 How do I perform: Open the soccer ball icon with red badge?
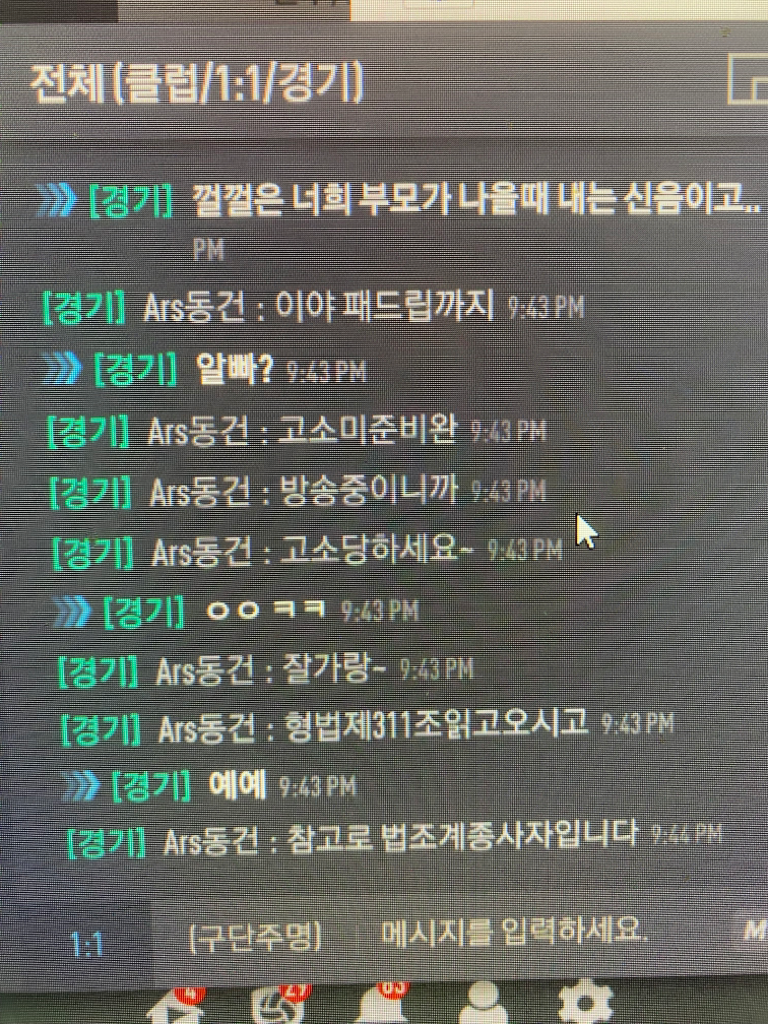point(278,1004)
